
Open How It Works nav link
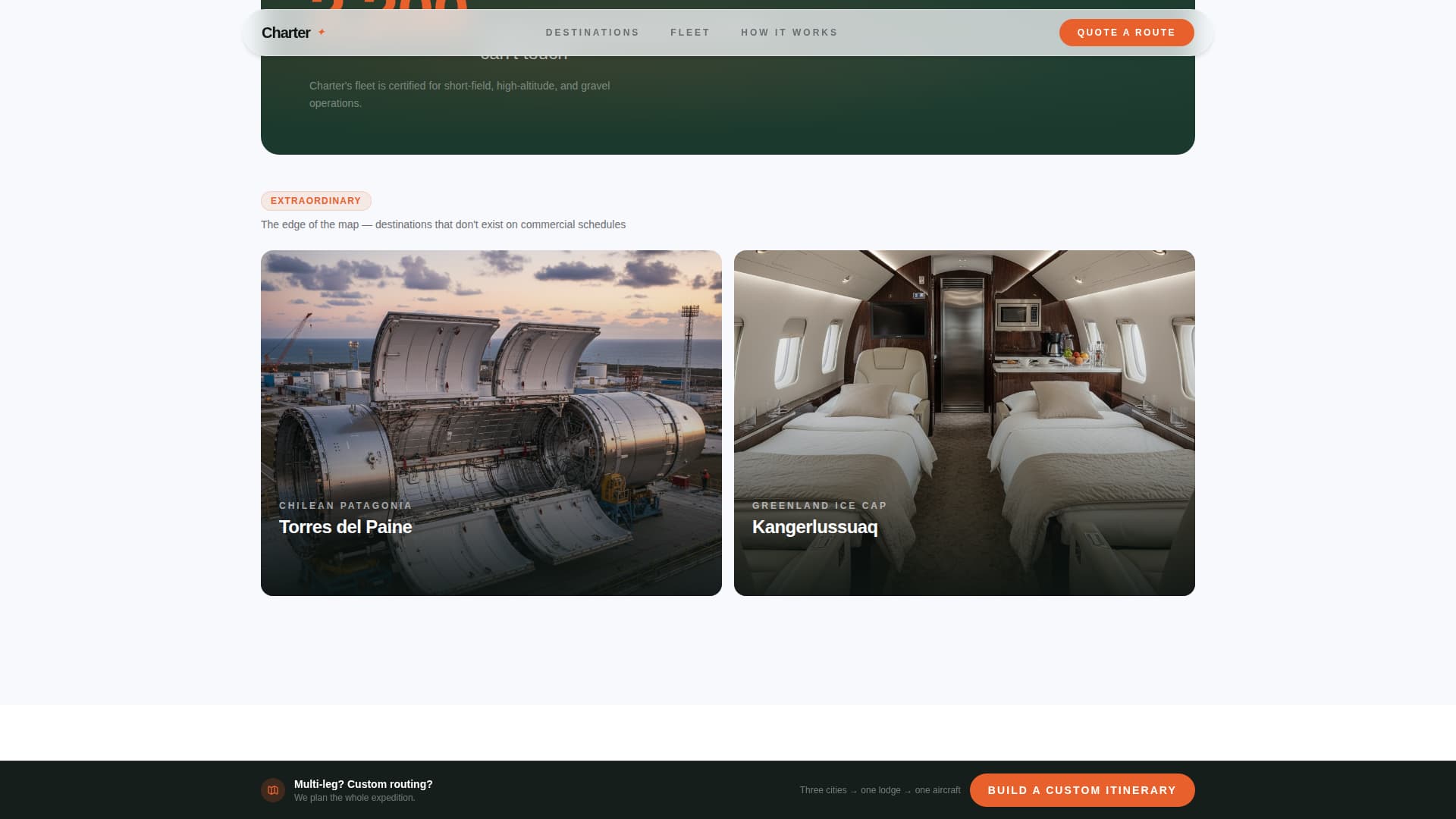[789, 33]
